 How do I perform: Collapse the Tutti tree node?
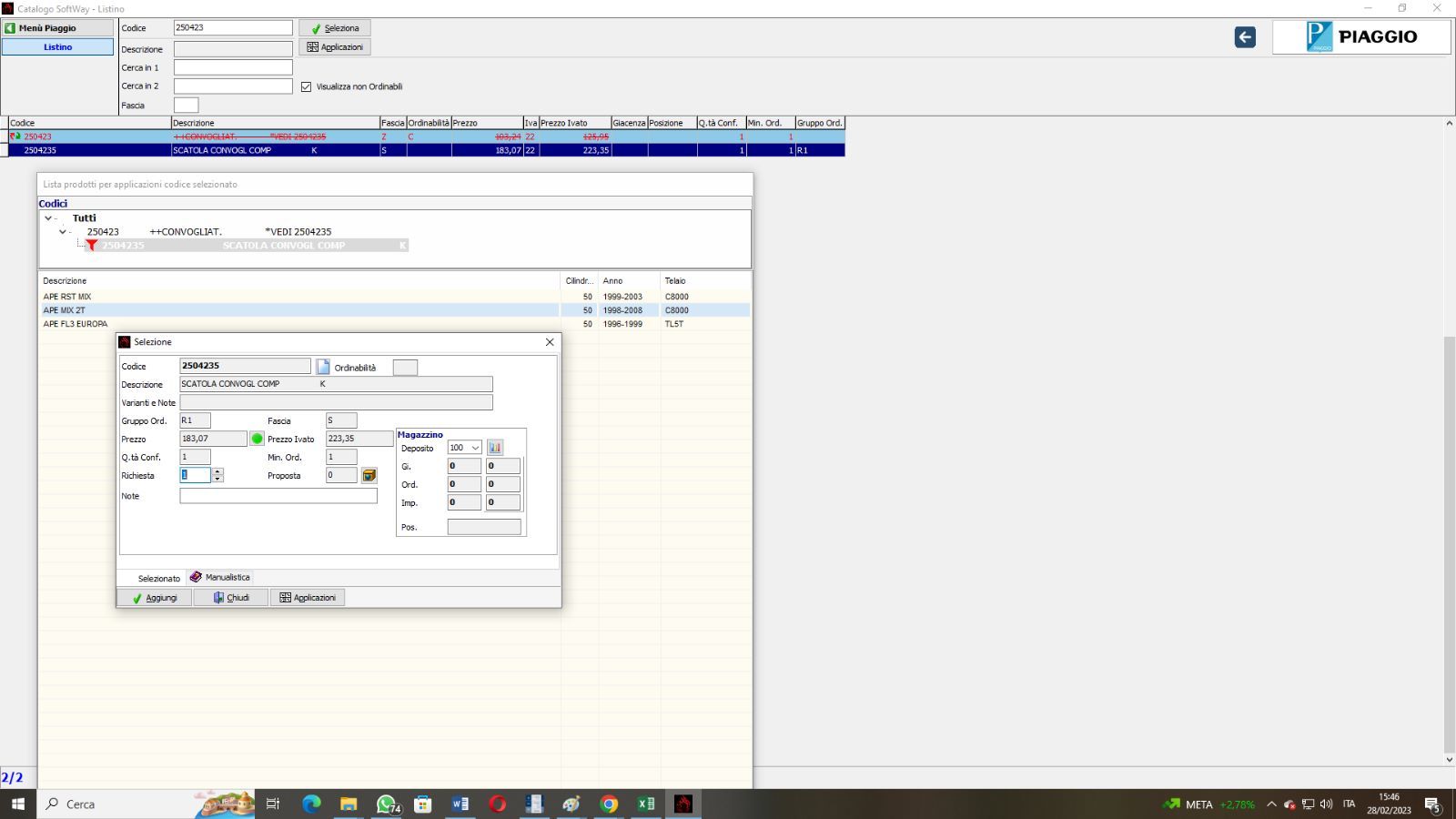tap(48, 218)
